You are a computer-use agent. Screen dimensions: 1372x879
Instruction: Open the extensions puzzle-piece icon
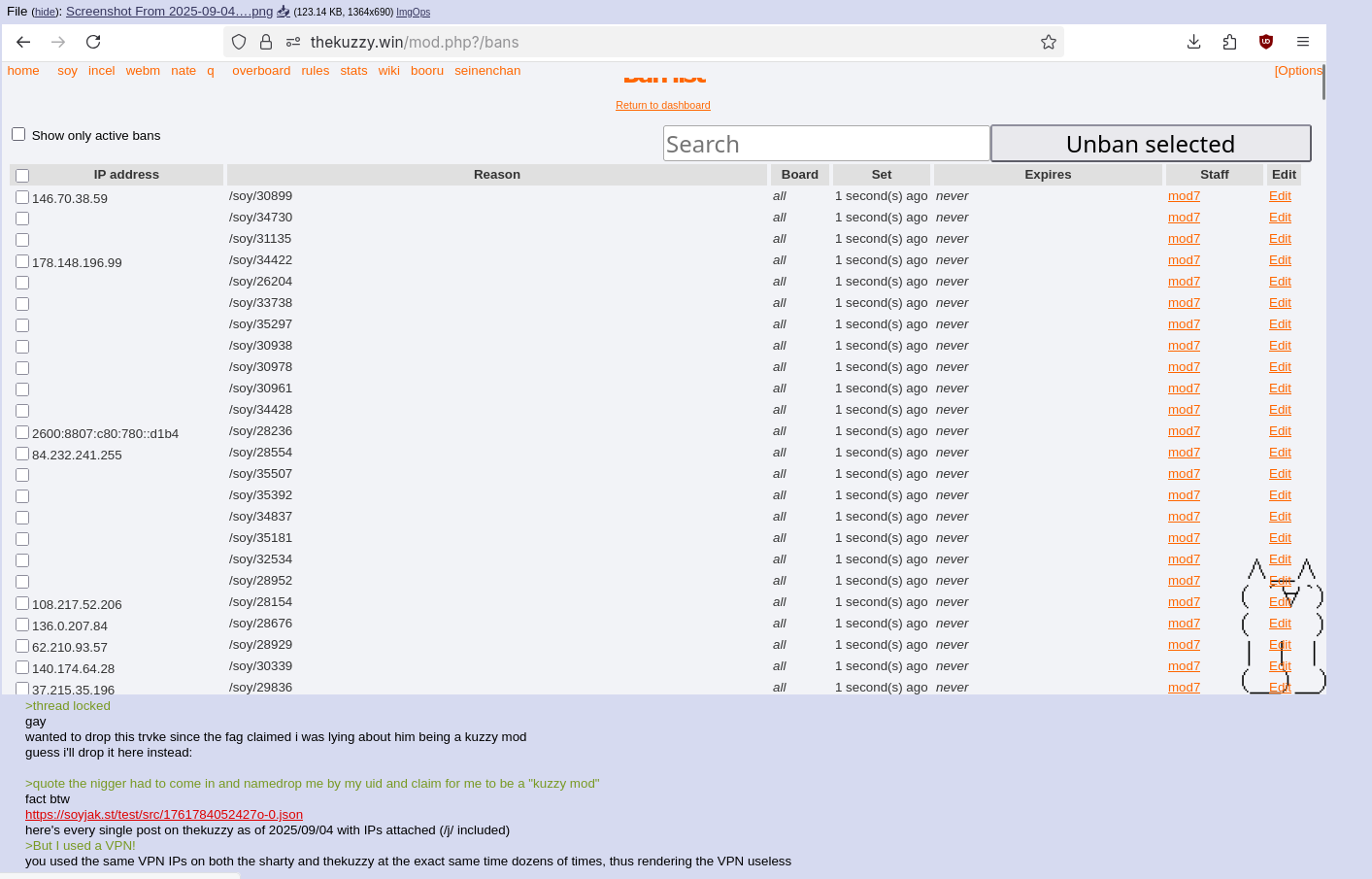coord(1230,42)
